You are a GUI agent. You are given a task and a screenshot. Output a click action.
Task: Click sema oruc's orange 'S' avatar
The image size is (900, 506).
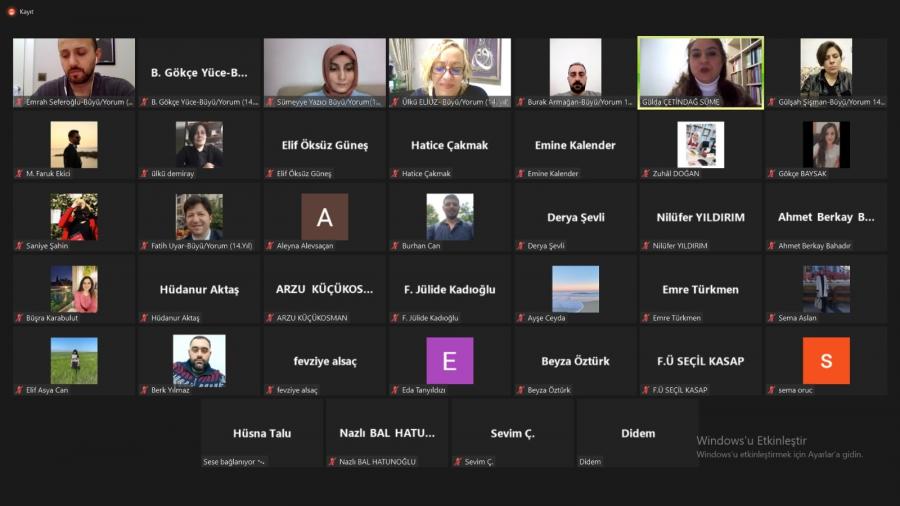(825, 360)
